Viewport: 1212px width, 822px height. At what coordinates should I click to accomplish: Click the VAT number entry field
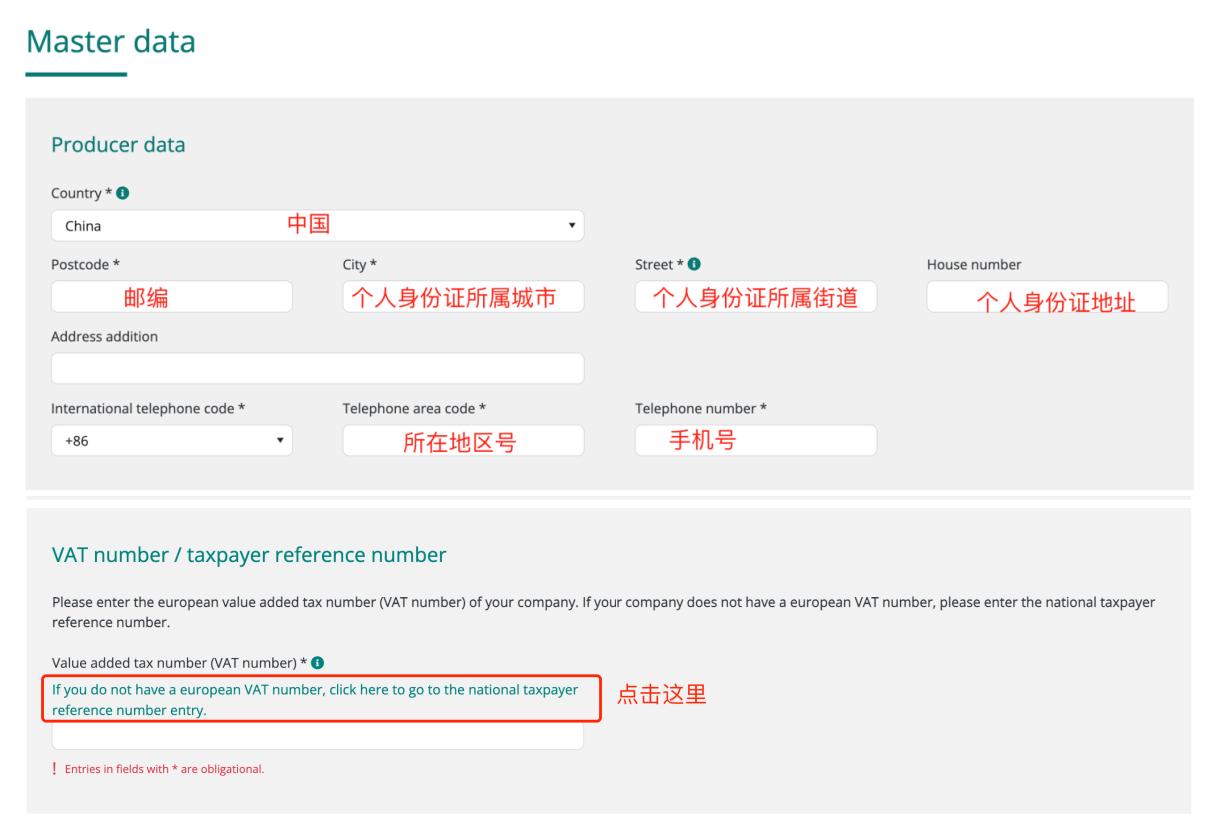tap(317, 737)
